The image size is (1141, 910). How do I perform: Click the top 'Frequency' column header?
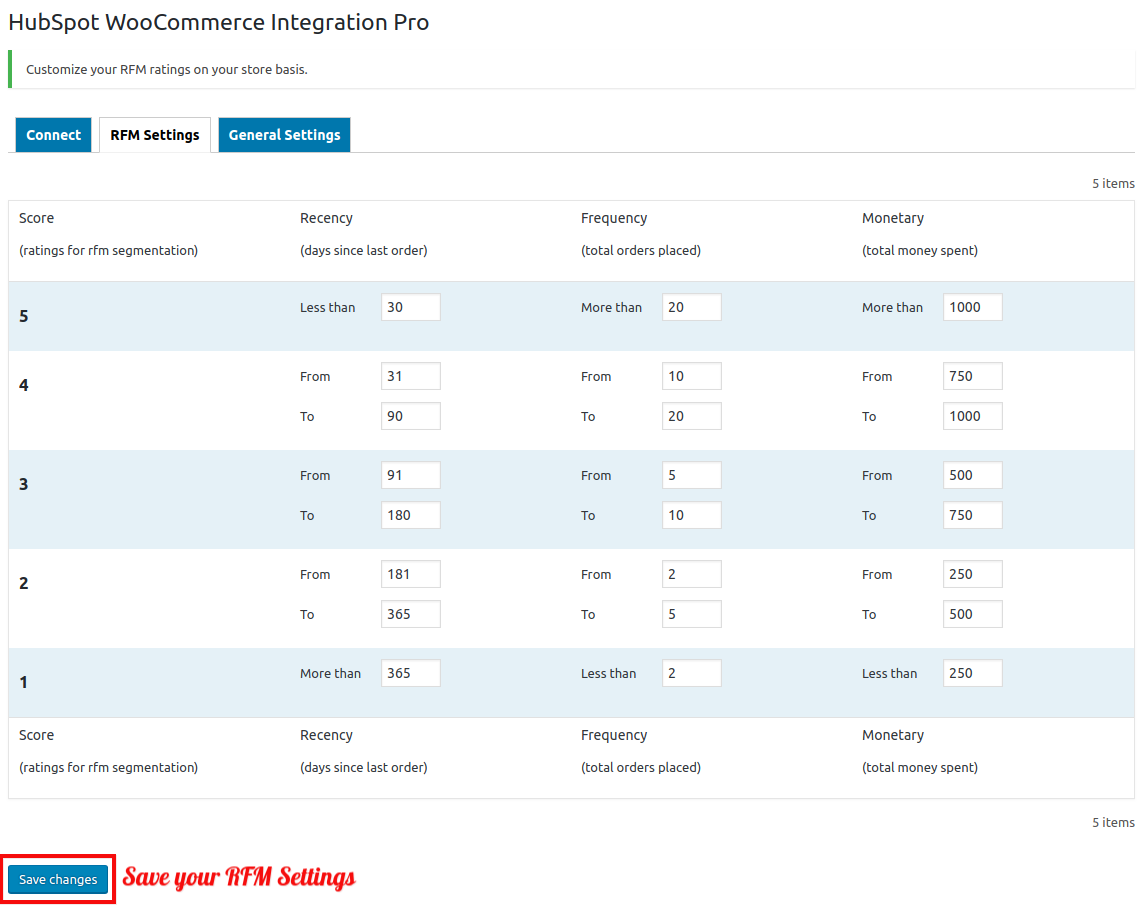pyautogui.click(x=613, y=218)
